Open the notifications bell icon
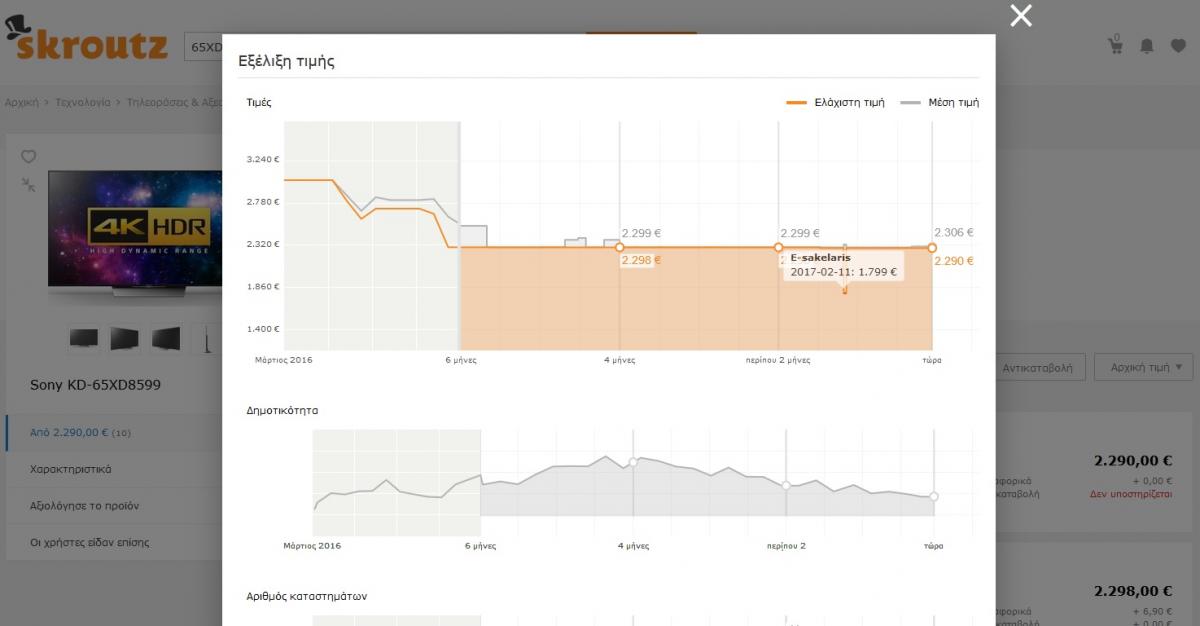 point(1147,46)
